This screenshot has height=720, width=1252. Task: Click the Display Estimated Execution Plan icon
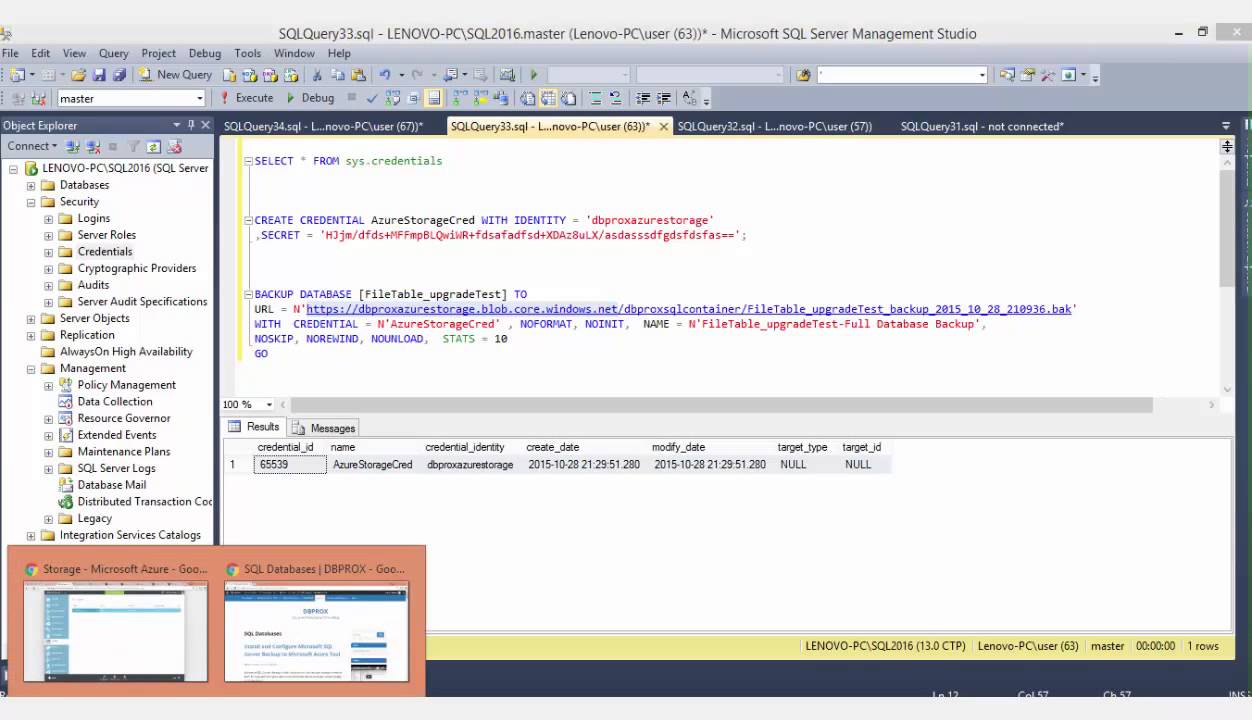[392, 98]
